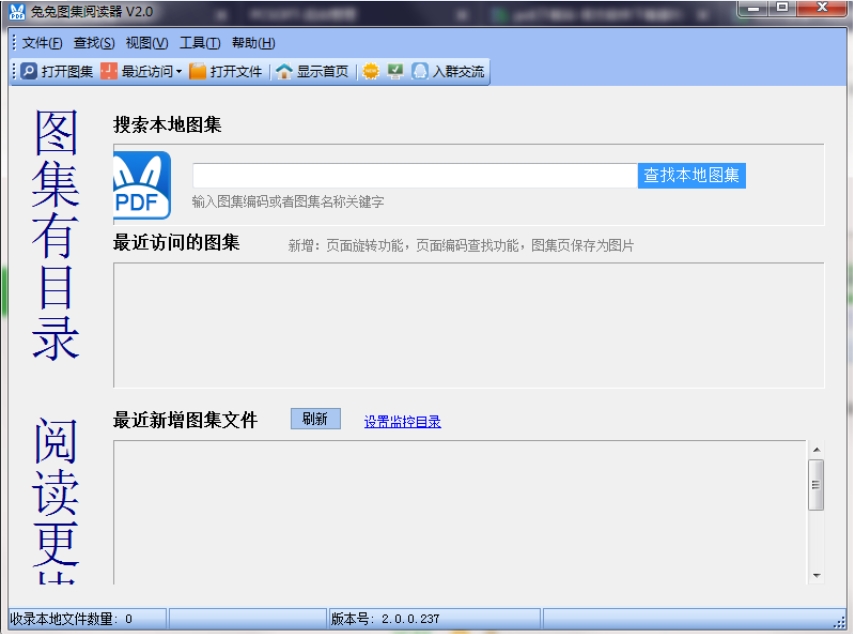Click the 最近访问 red clock icon
This screenshot has width=853, height=634.
pyautogui.click(x=109, y=71)
